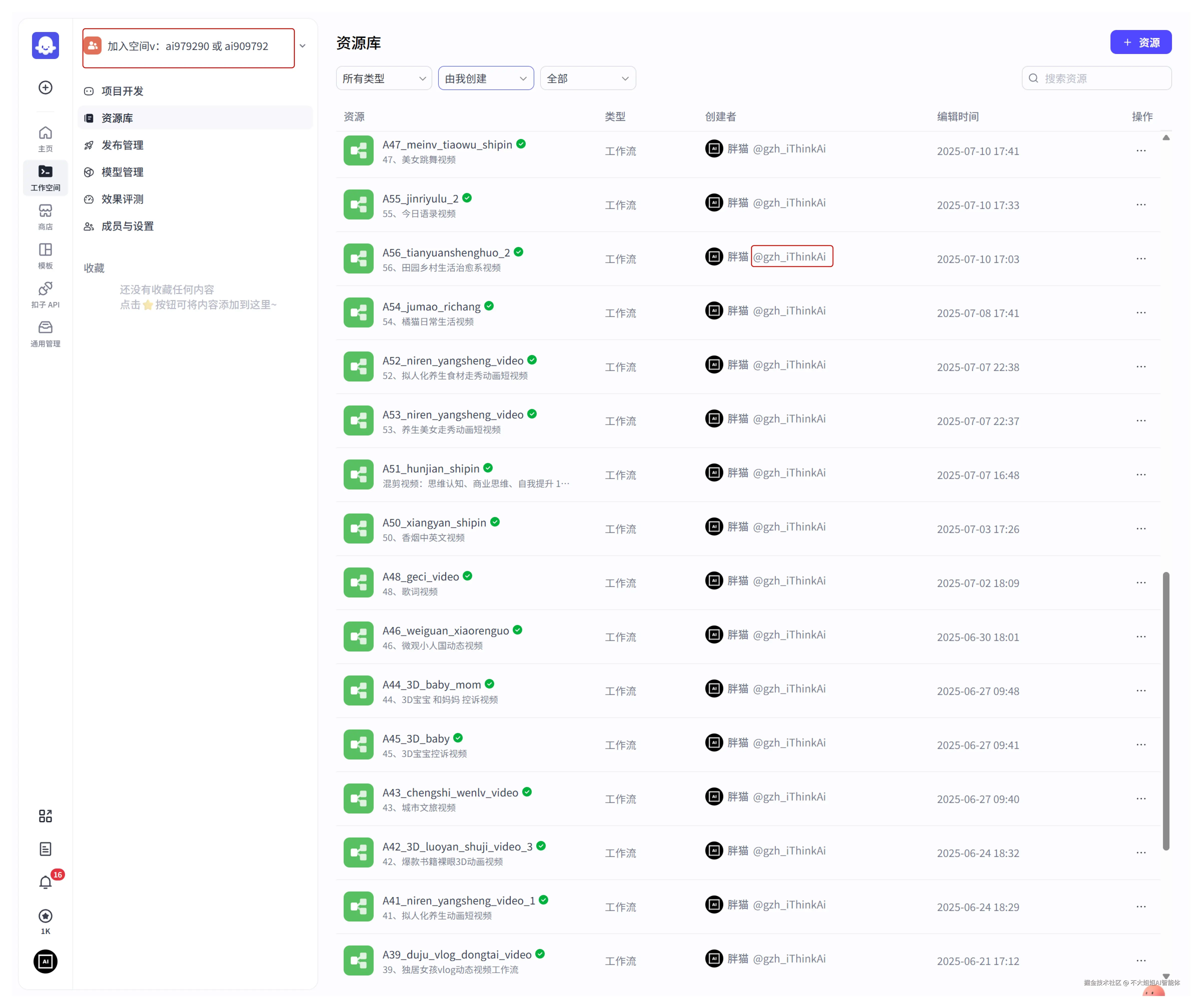Click workflow icon of A56_tianyuanshenghuo_2
This screenshot has width=1202, height=1008.
pos(358,258)
